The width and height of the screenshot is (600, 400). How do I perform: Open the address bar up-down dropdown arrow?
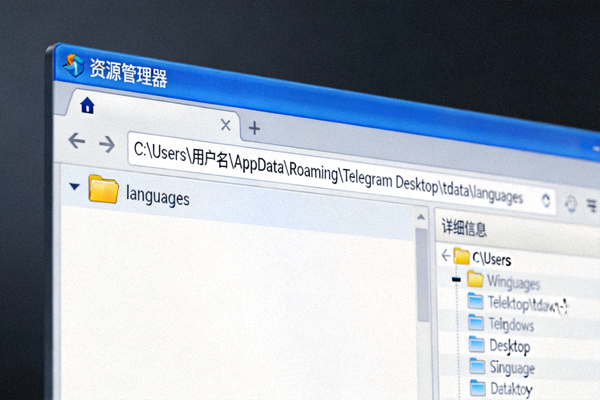point(546,201)
